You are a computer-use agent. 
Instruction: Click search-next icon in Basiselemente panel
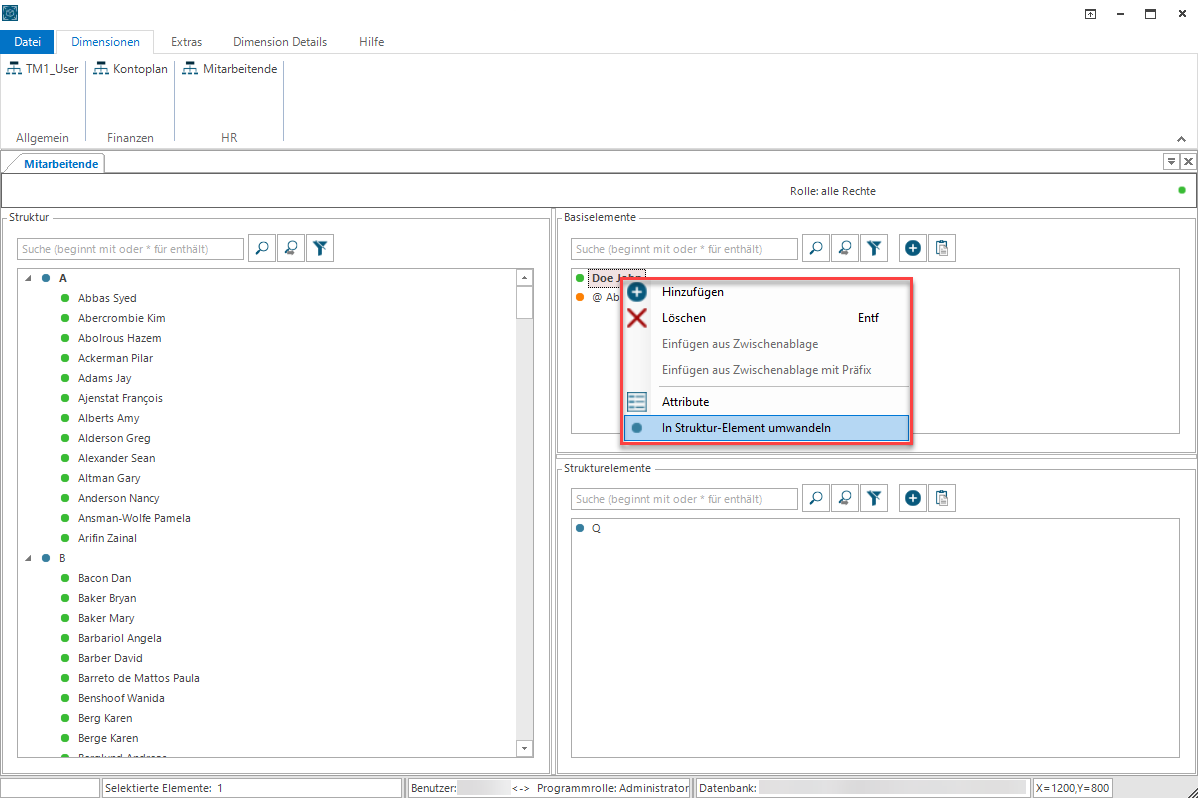click(x=845, y=248)
